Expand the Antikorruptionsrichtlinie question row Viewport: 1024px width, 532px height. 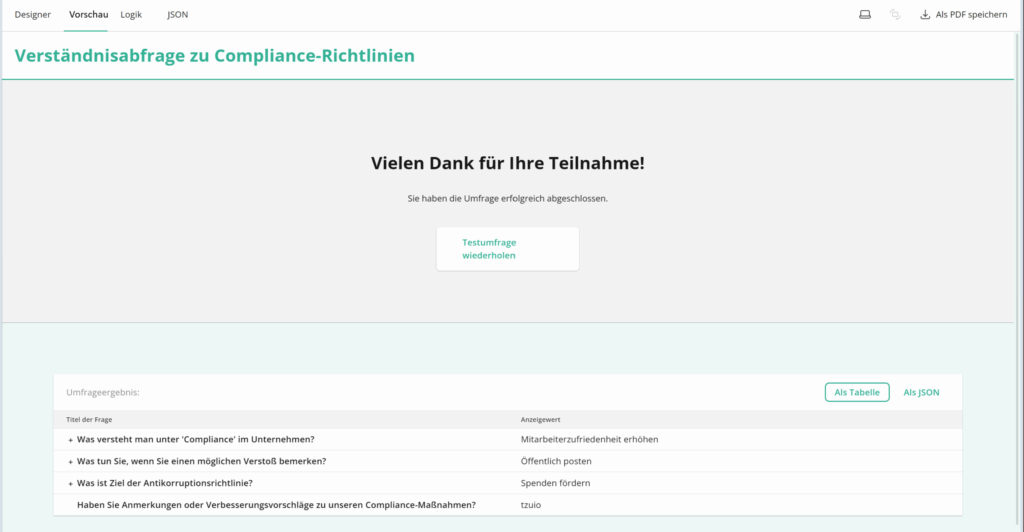click(x=70, y=484)
